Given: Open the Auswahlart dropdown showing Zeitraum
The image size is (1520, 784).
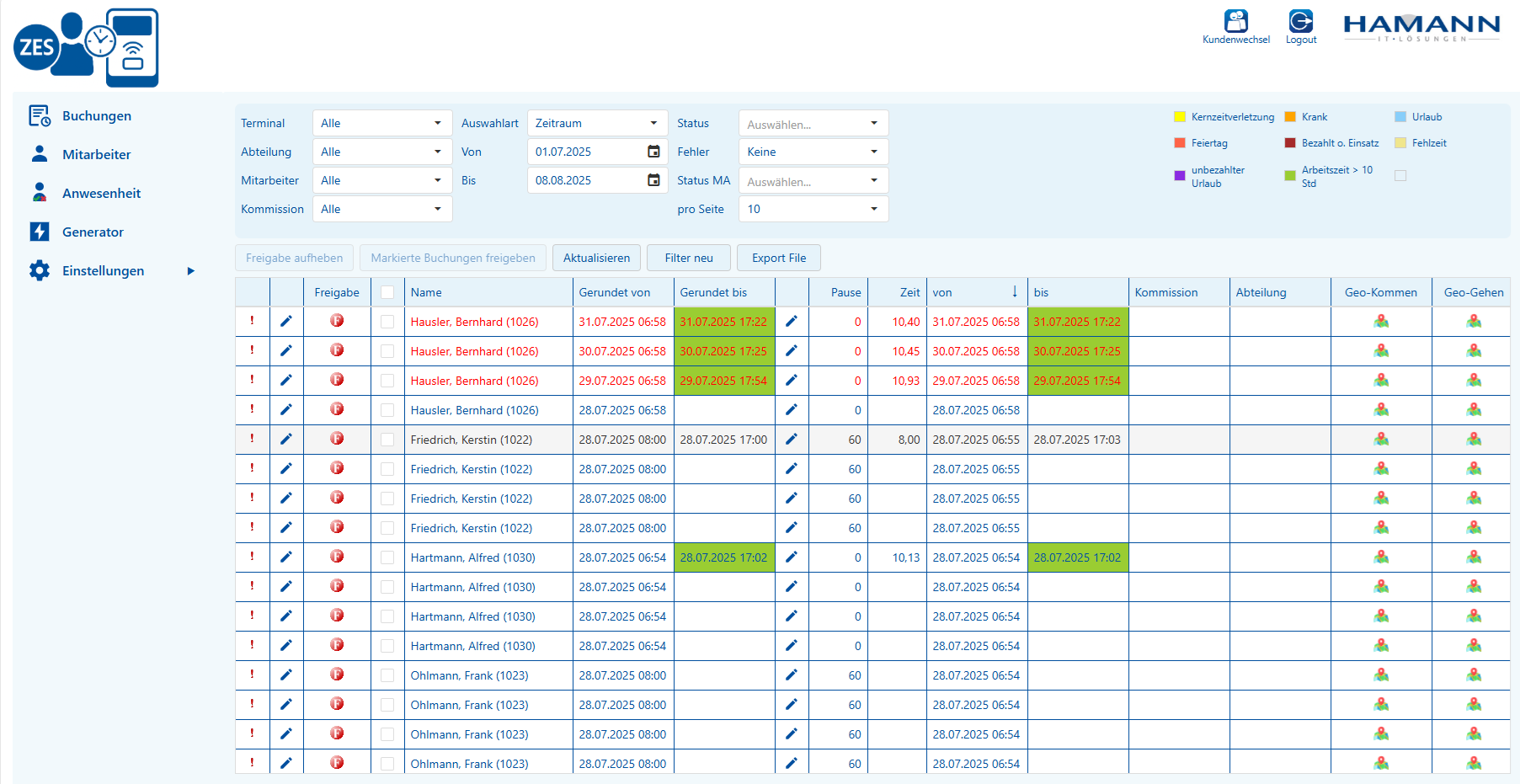Looking at the screenshot, I should (x=598, y=123).
